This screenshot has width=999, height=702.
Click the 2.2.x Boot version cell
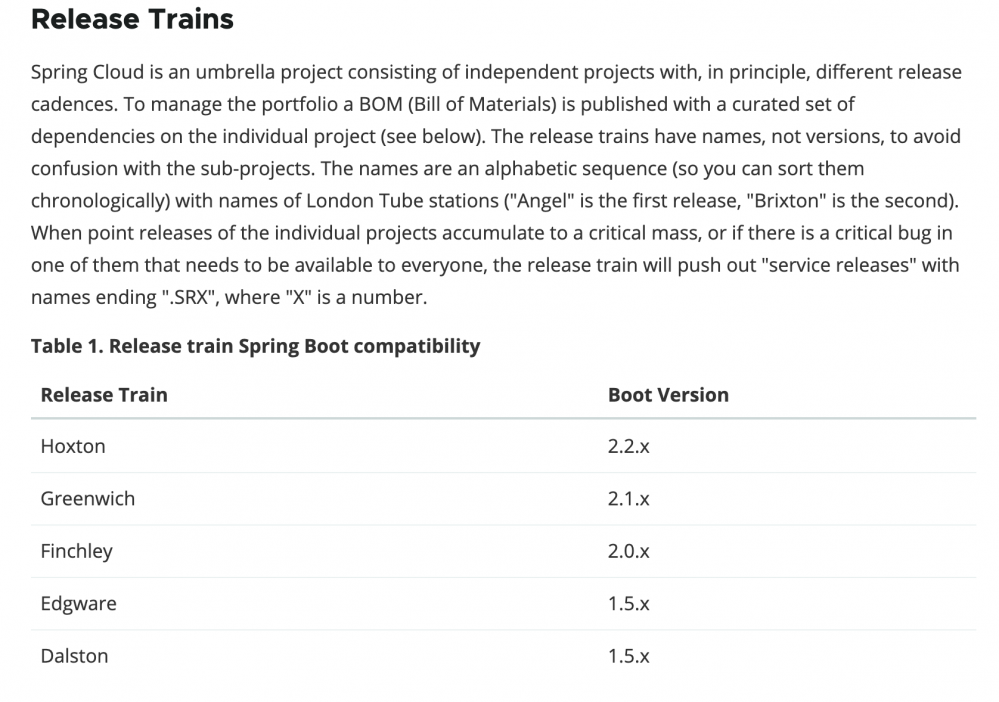tap(628, 447)
